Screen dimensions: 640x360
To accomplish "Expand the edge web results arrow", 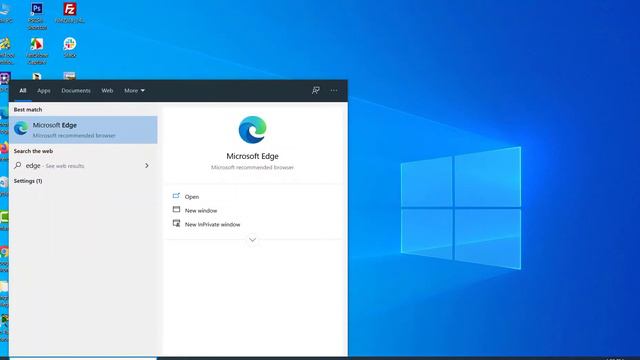I will (x=147, y=165).
